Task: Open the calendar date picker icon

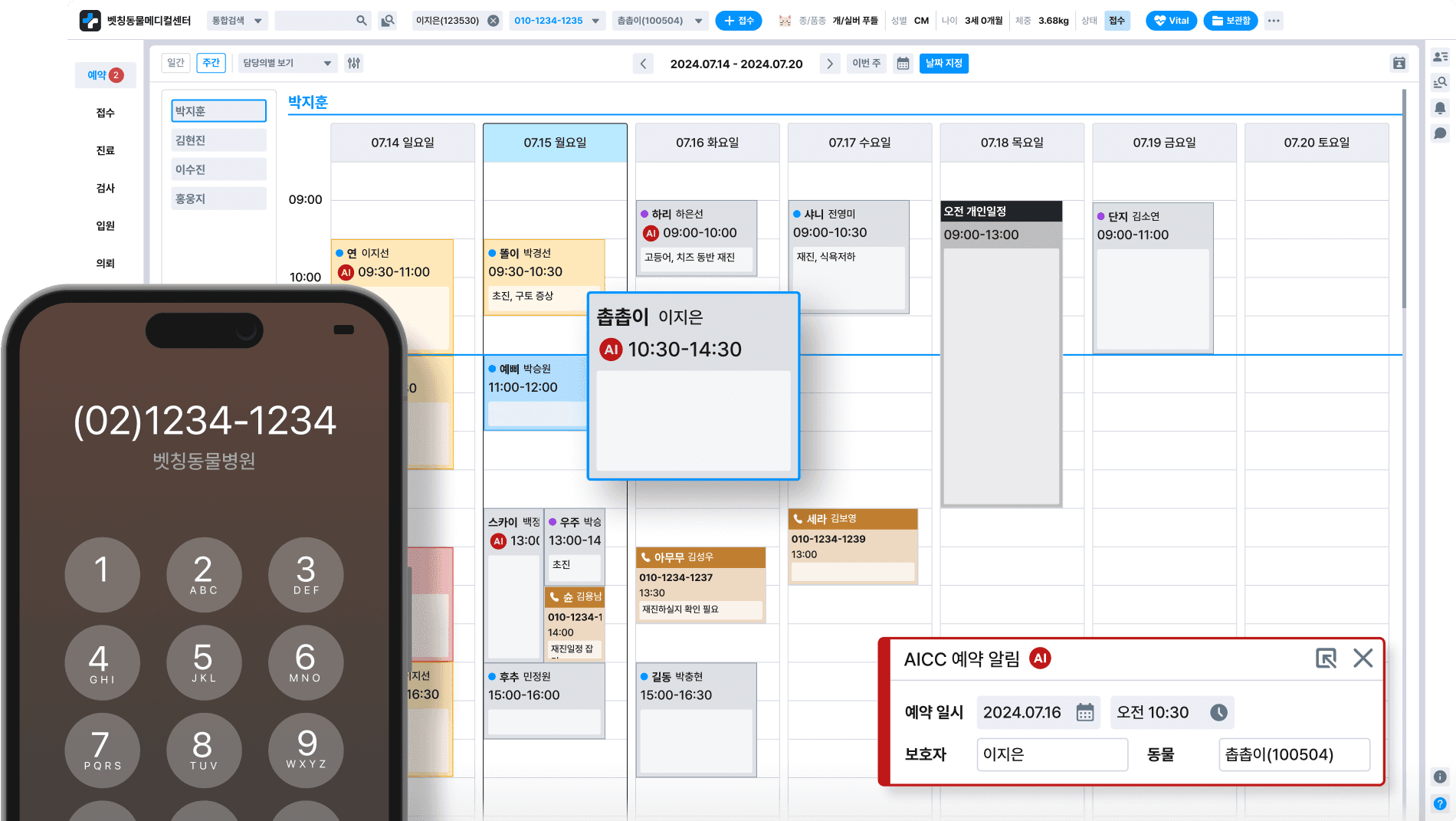Action: (903, 64)
